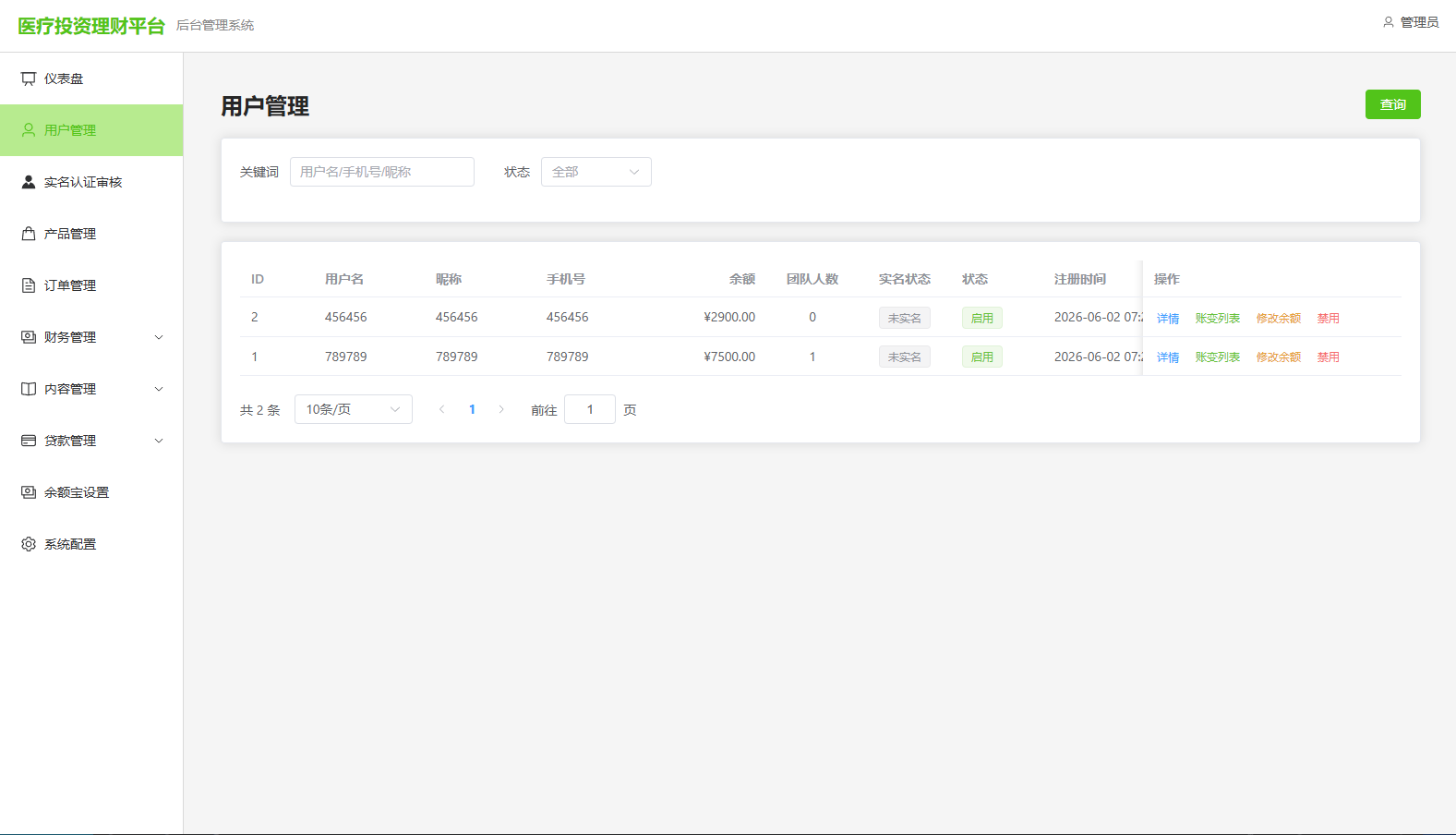Expand the 内容管理 submenu chevron
The width and height of the screenshot is (1456, 835).
159,389
